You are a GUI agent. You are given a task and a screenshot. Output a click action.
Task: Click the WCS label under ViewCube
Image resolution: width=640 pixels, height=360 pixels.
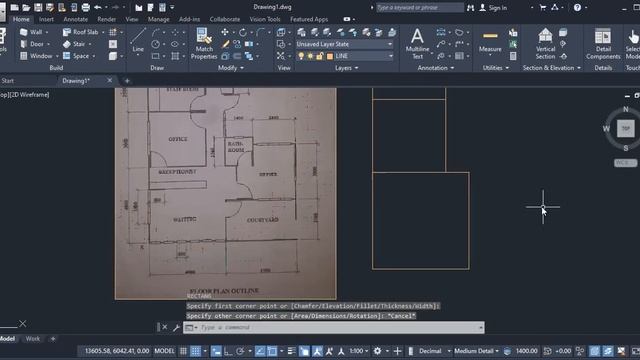(624, 162)
